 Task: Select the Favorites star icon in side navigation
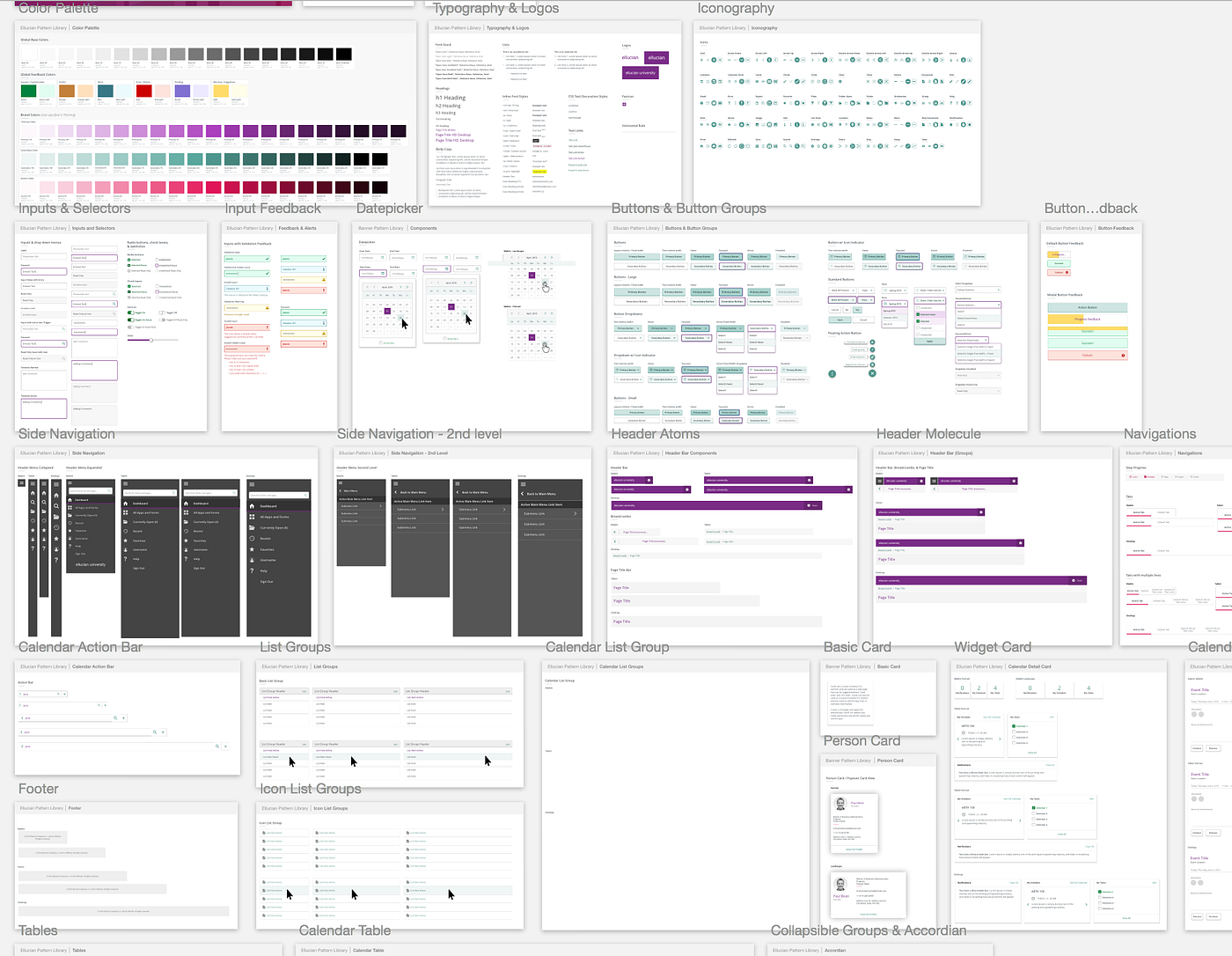[x=33, y=530]
